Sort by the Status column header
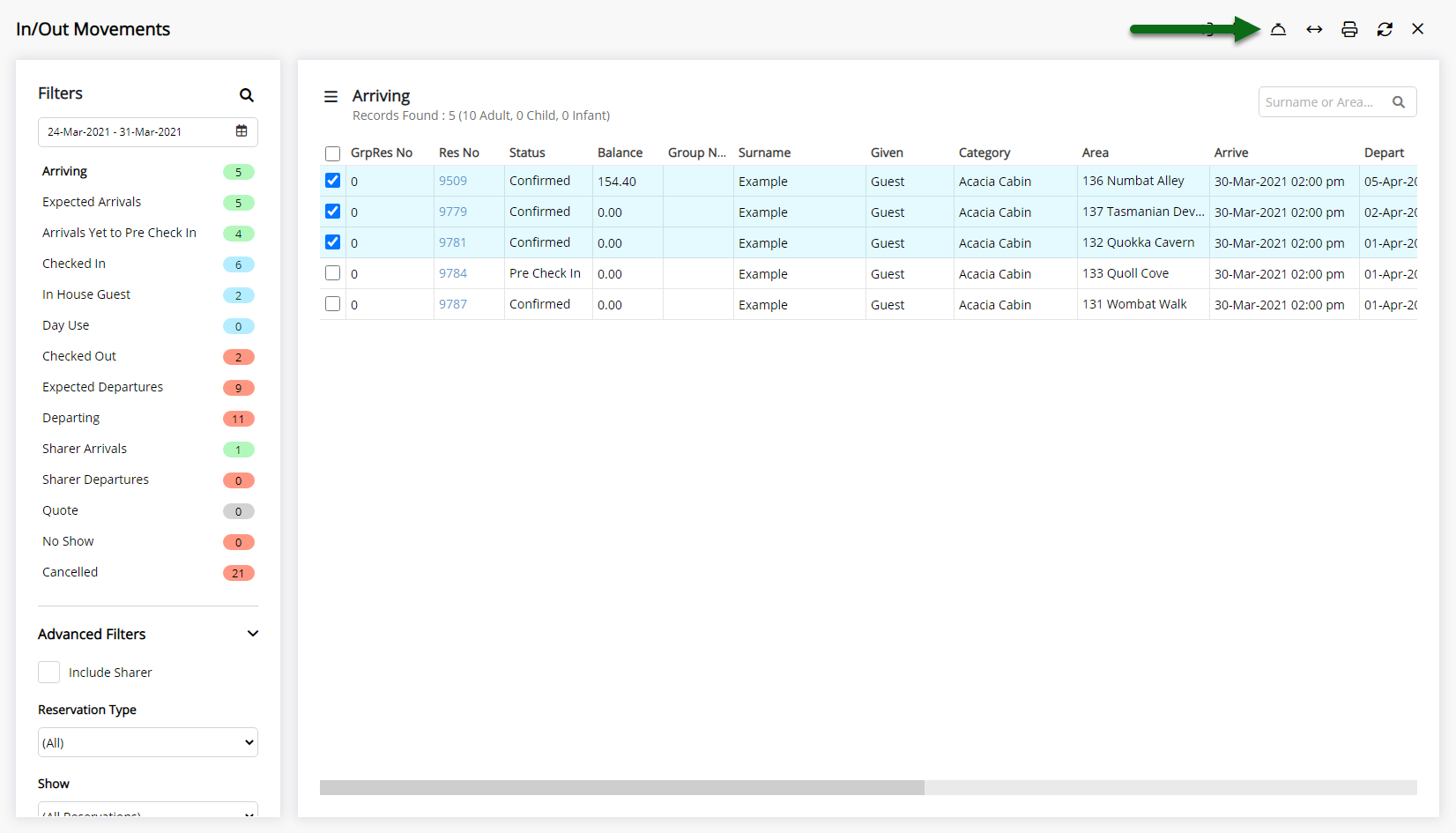 pyautogui.click(x=527, y=152)
